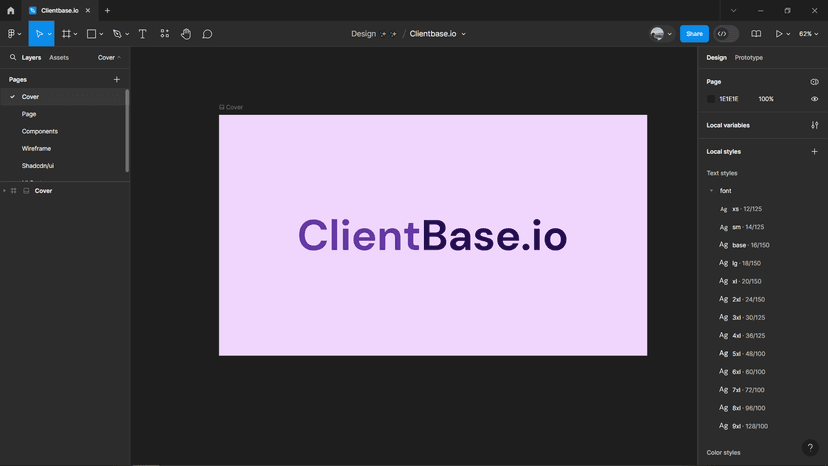The width and height of the screenshot is (828, 466).
Task: Select the Pen tool
Action: [x=117, y=34]
